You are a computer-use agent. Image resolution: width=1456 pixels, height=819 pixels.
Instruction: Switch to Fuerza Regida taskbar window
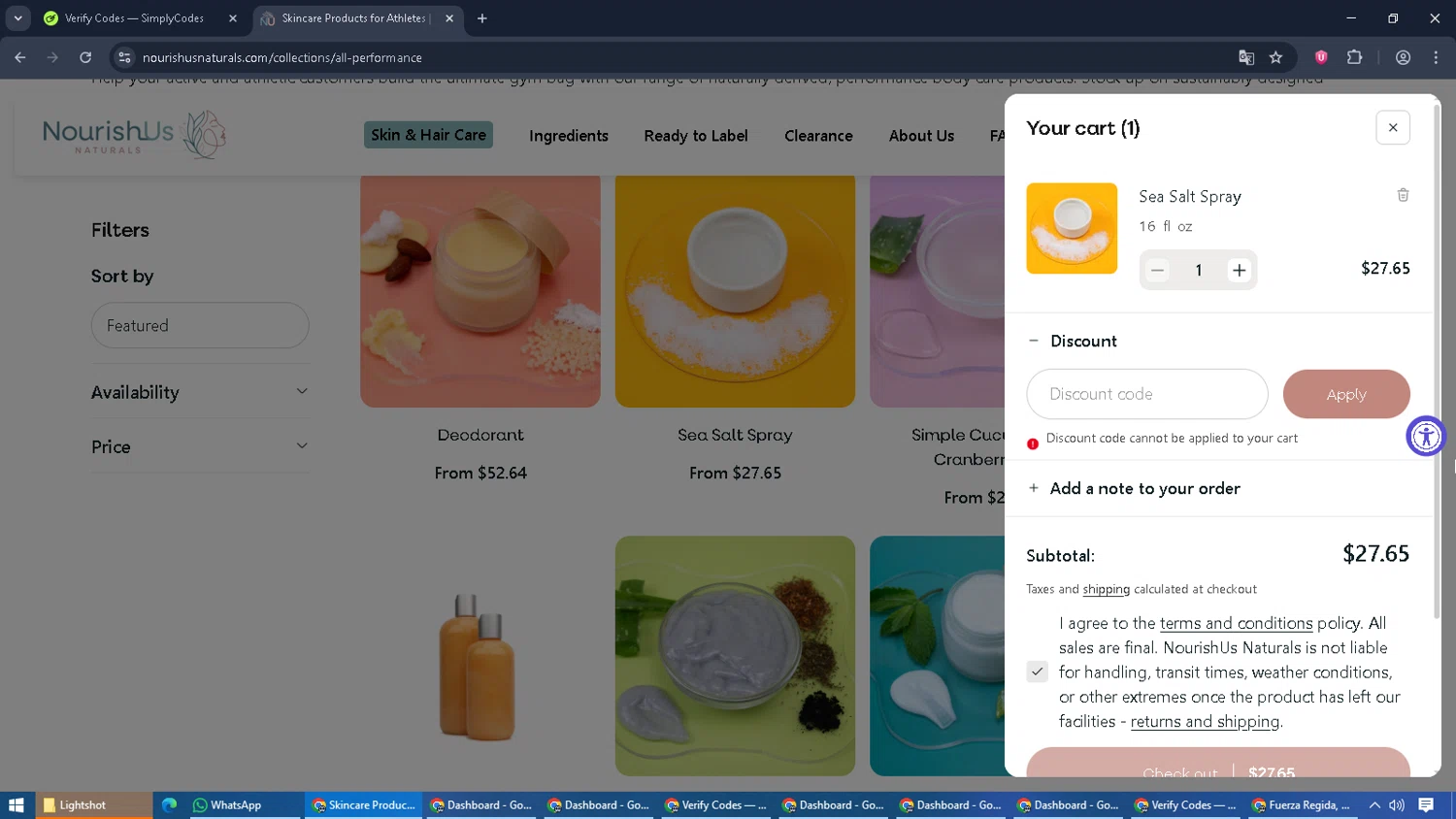coord(1302,805)
